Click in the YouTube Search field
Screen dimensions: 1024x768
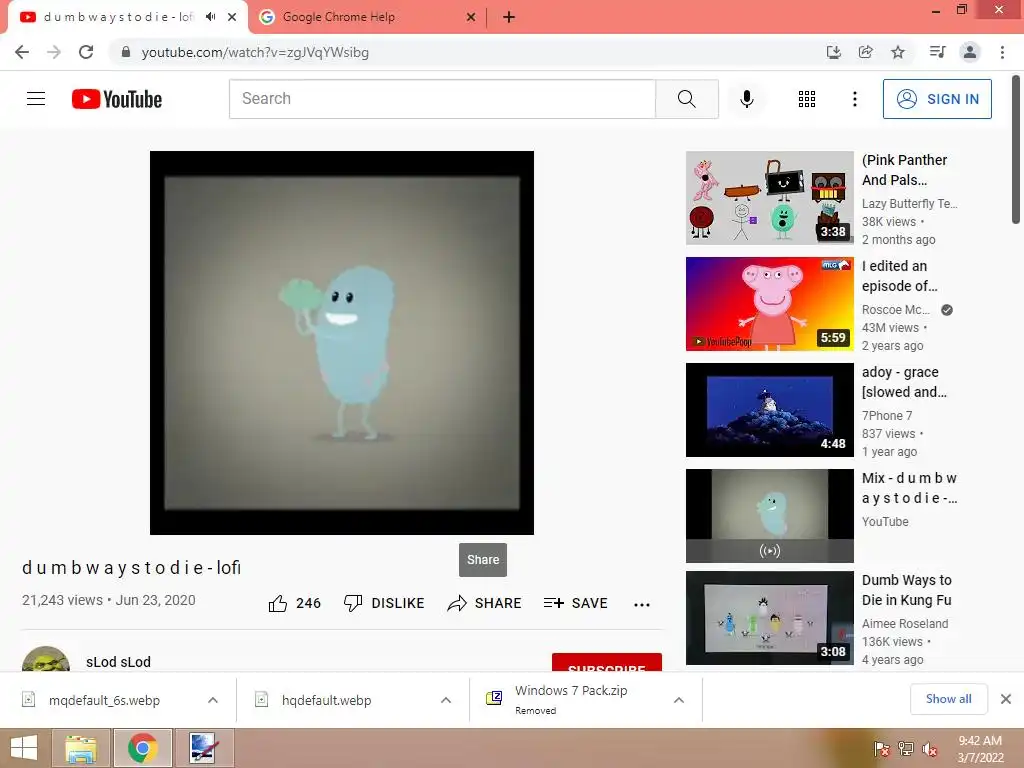(442, 99)
